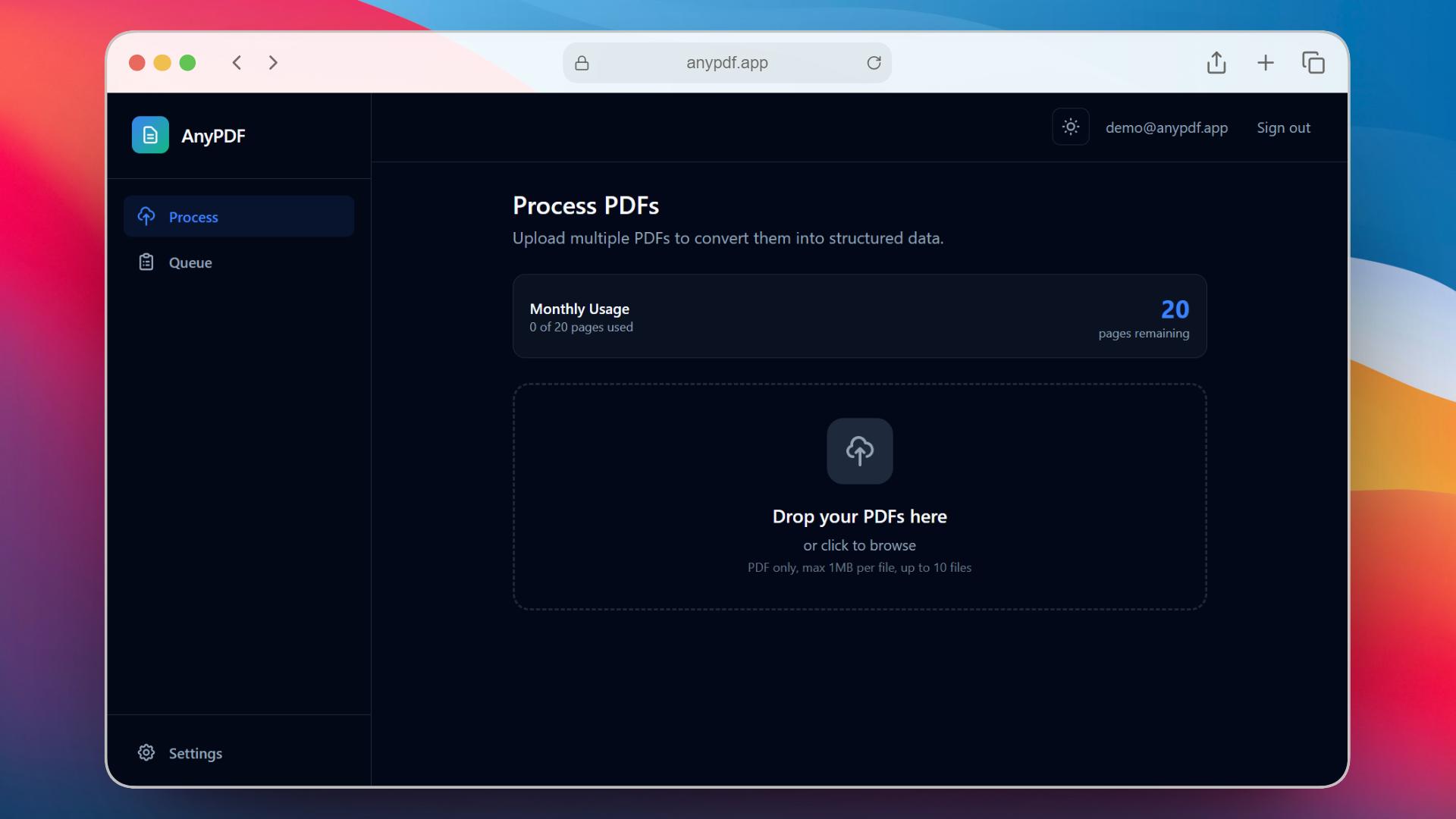This screenshot has width=1456, height=819.
Task: Select the Process cloud upload icon
Action: [x=146, y=216]
